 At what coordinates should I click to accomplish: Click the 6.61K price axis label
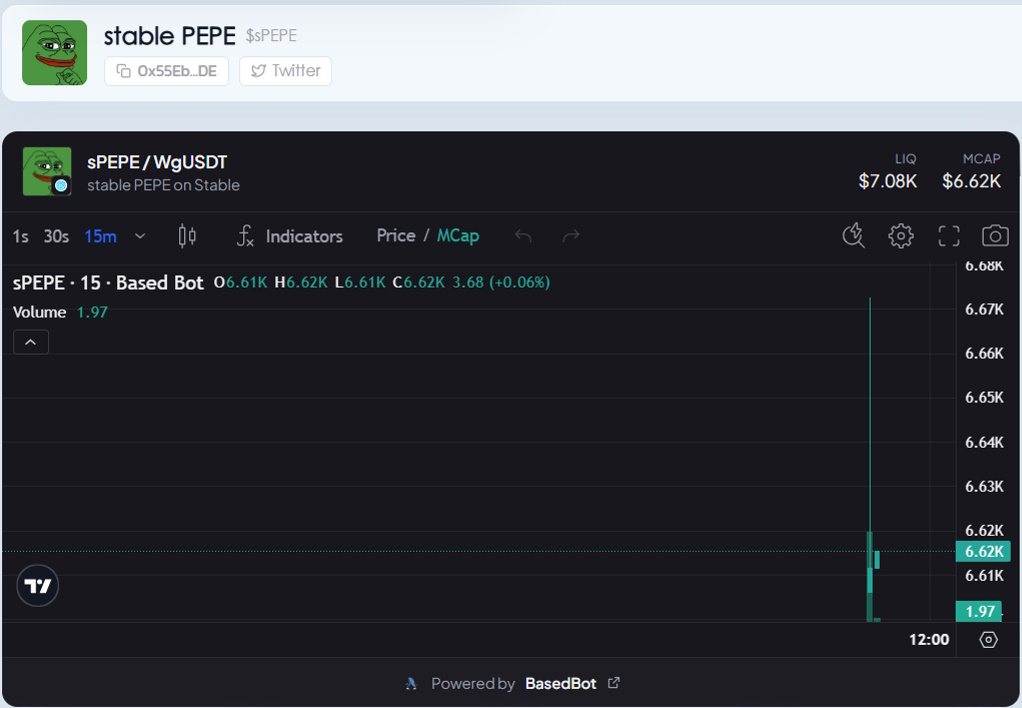(x=984, y=576)
